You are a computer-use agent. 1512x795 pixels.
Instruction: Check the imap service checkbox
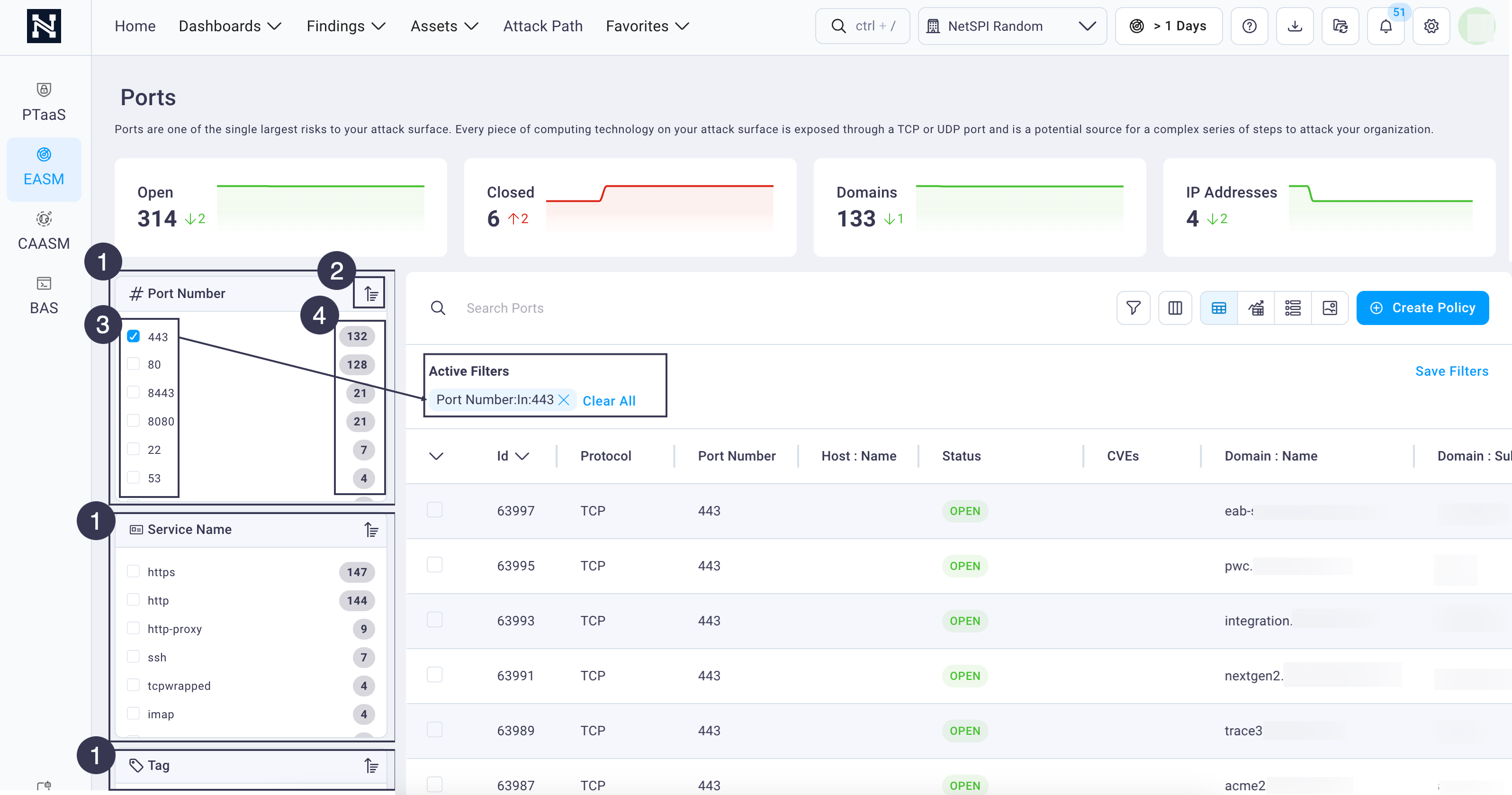[x=134, y=714]
